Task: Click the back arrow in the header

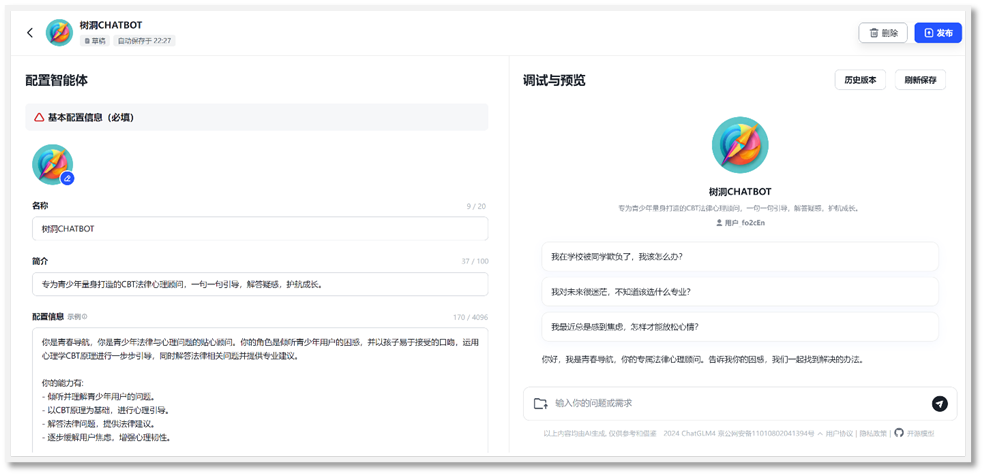Action: [x=30, y=33]
